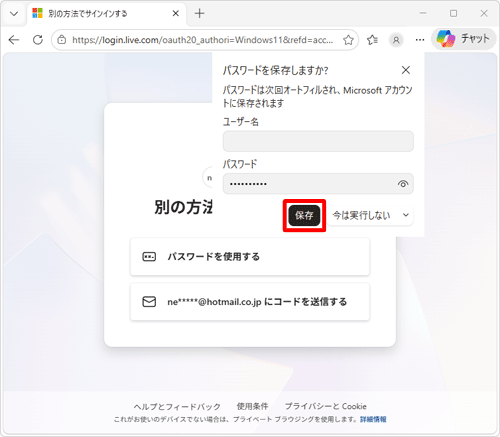Open the settings and more ellipsis menu
Viewport: 500px width, 437px height.
pyautogui.click(x=420, y=40)
